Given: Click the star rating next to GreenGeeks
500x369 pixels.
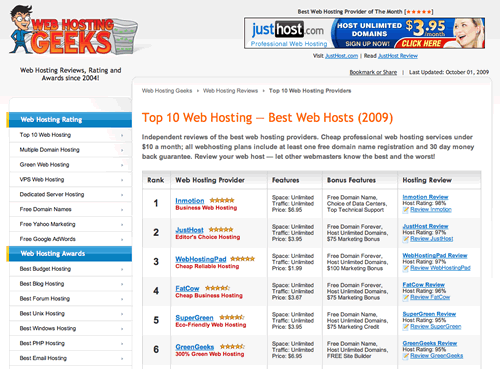Looking at the screenshot, I should 232,347.
